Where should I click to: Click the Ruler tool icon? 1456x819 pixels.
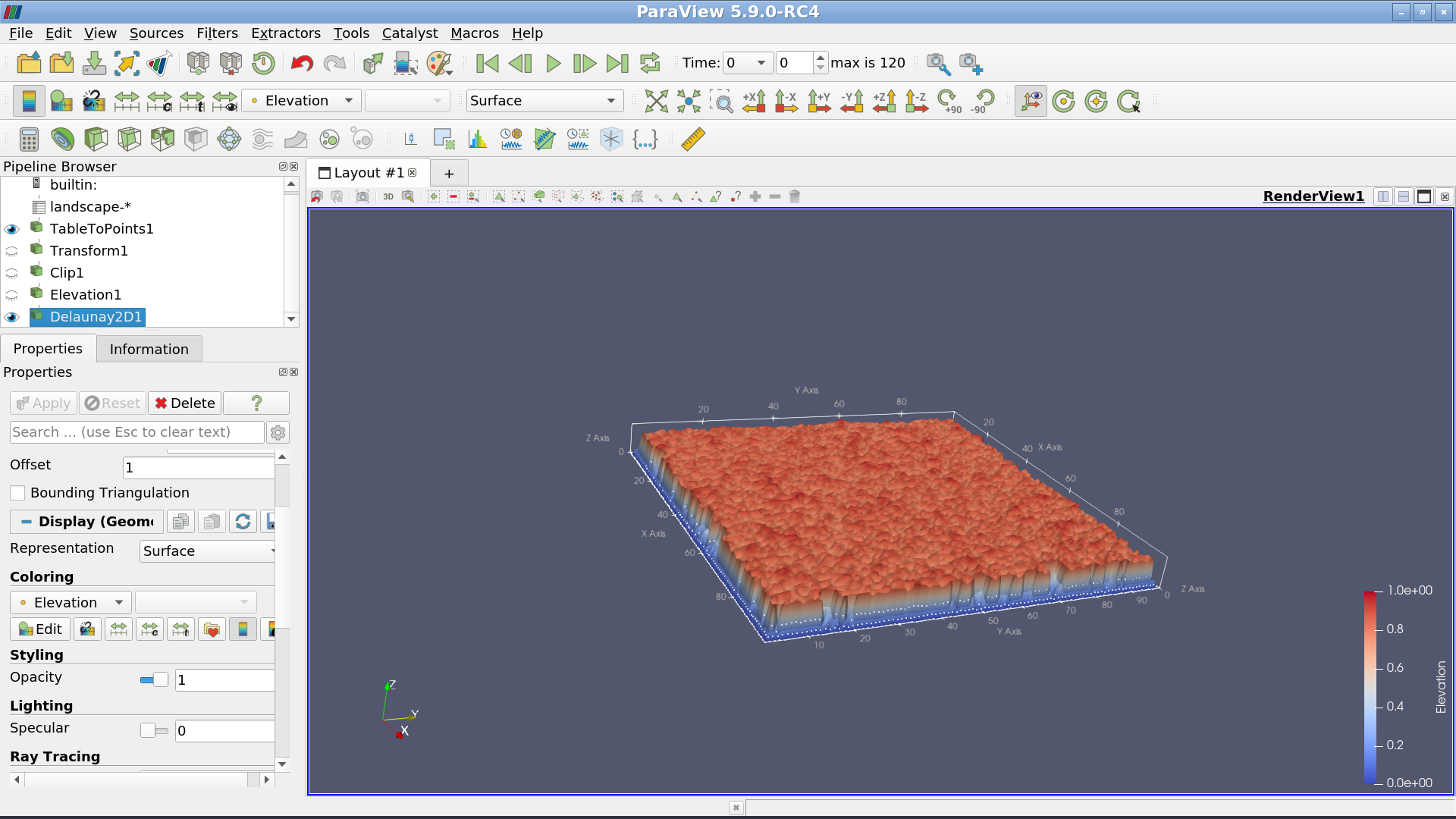(692, 139)
